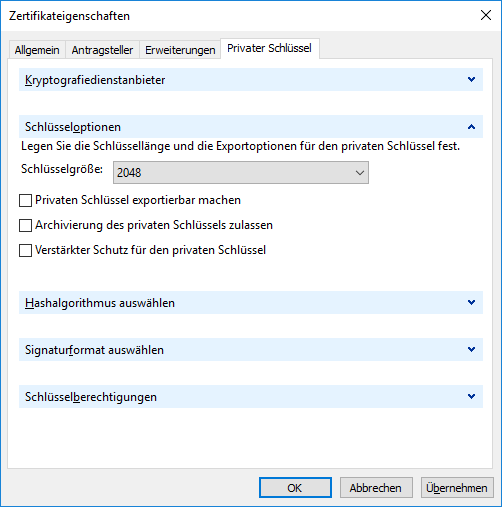The width and height of the screenshot is (502, 507).
Task: Confirm with the OK button
Action: pyautogui.click(x=295, y=488)
